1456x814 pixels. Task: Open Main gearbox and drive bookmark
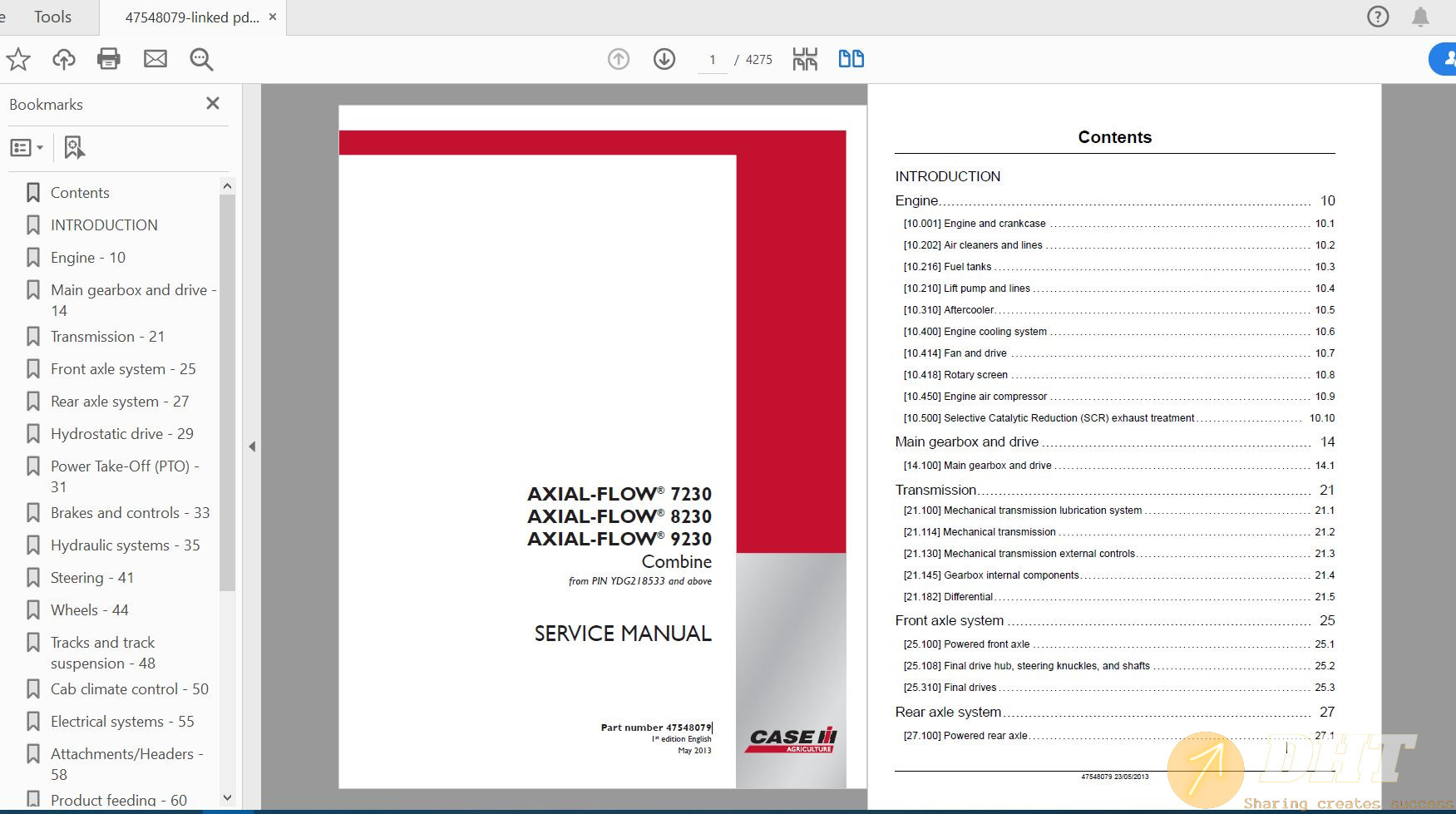[x=133, y=300]
